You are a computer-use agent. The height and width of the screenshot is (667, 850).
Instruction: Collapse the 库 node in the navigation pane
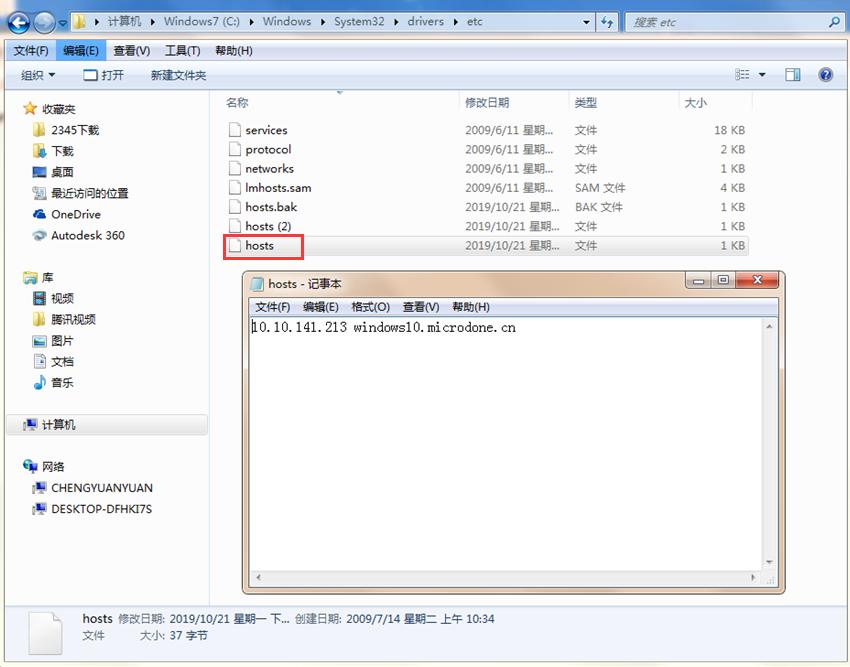coord(19,277)
